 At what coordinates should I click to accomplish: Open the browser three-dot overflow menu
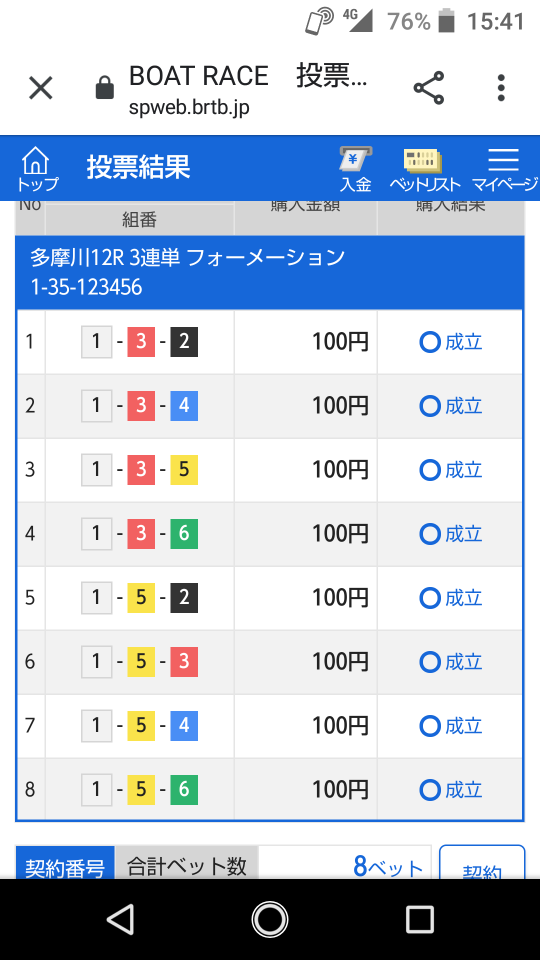coord(501,88)
